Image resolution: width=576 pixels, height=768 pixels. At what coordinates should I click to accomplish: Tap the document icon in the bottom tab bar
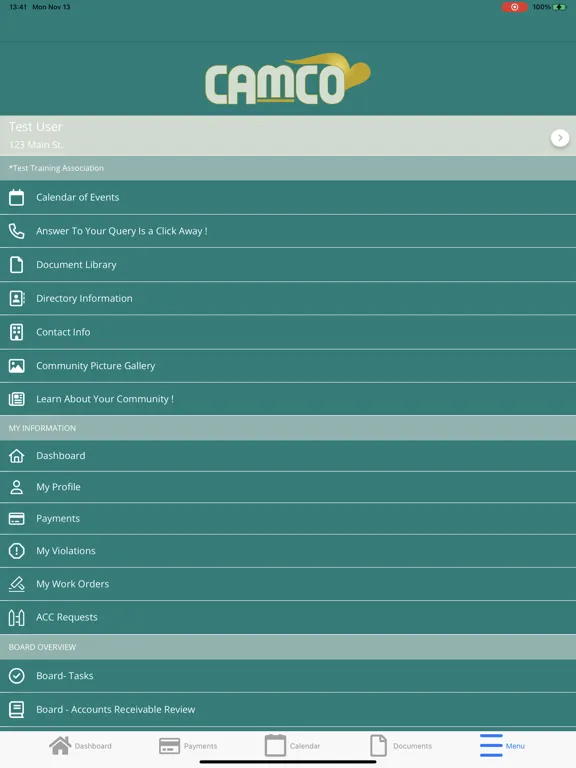[378, 745]
